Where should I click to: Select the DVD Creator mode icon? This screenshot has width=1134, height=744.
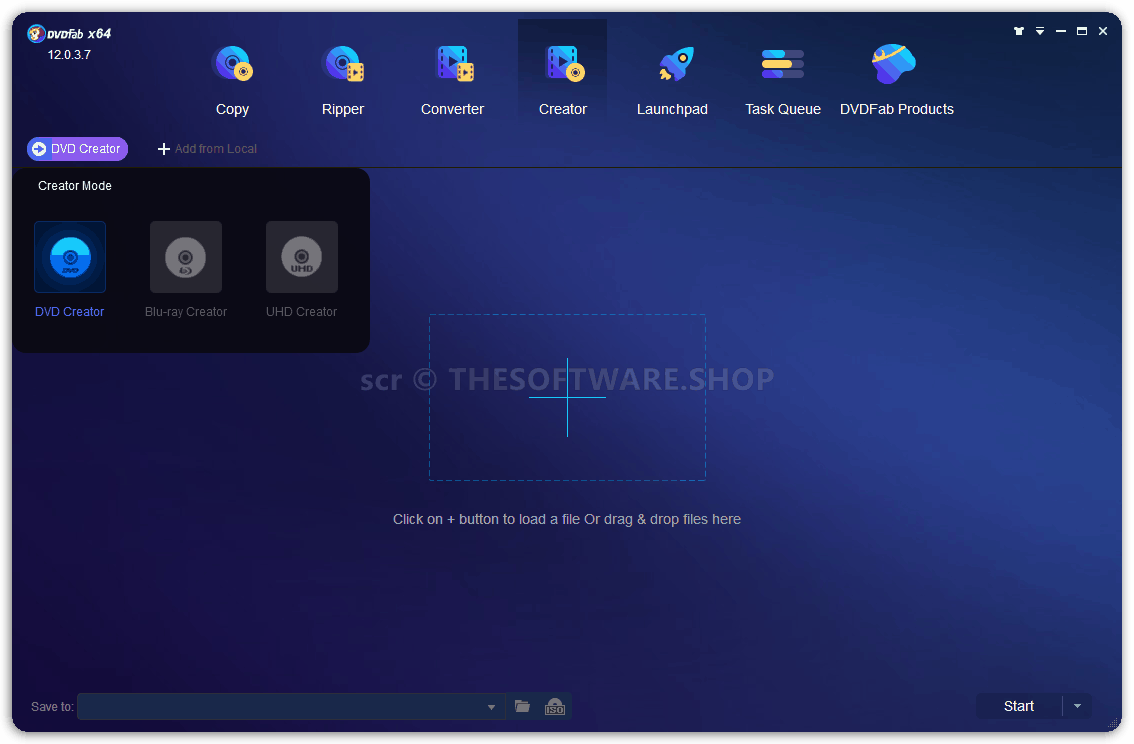70,257
